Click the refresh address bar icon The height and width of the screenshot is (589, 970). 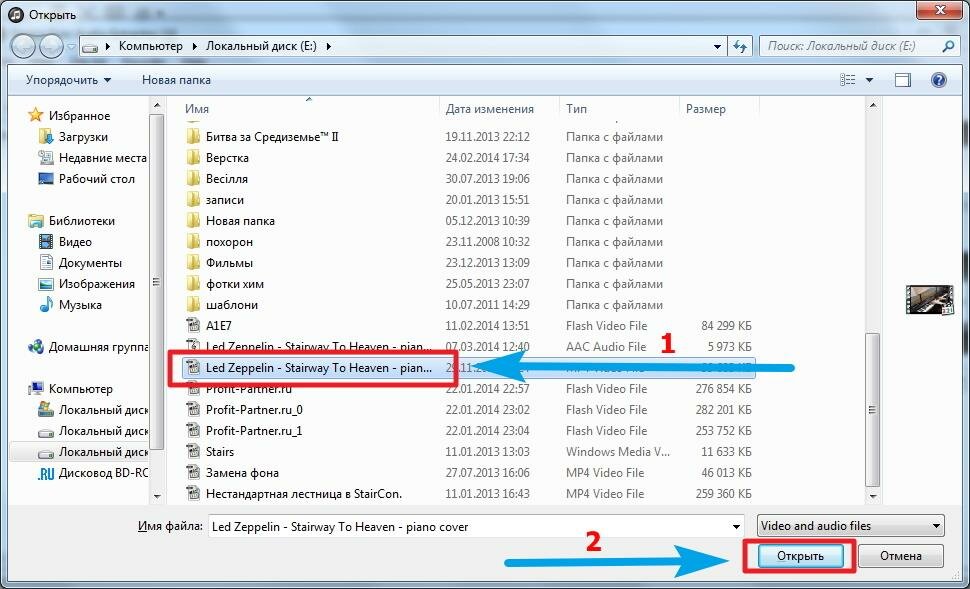point(741,46)
